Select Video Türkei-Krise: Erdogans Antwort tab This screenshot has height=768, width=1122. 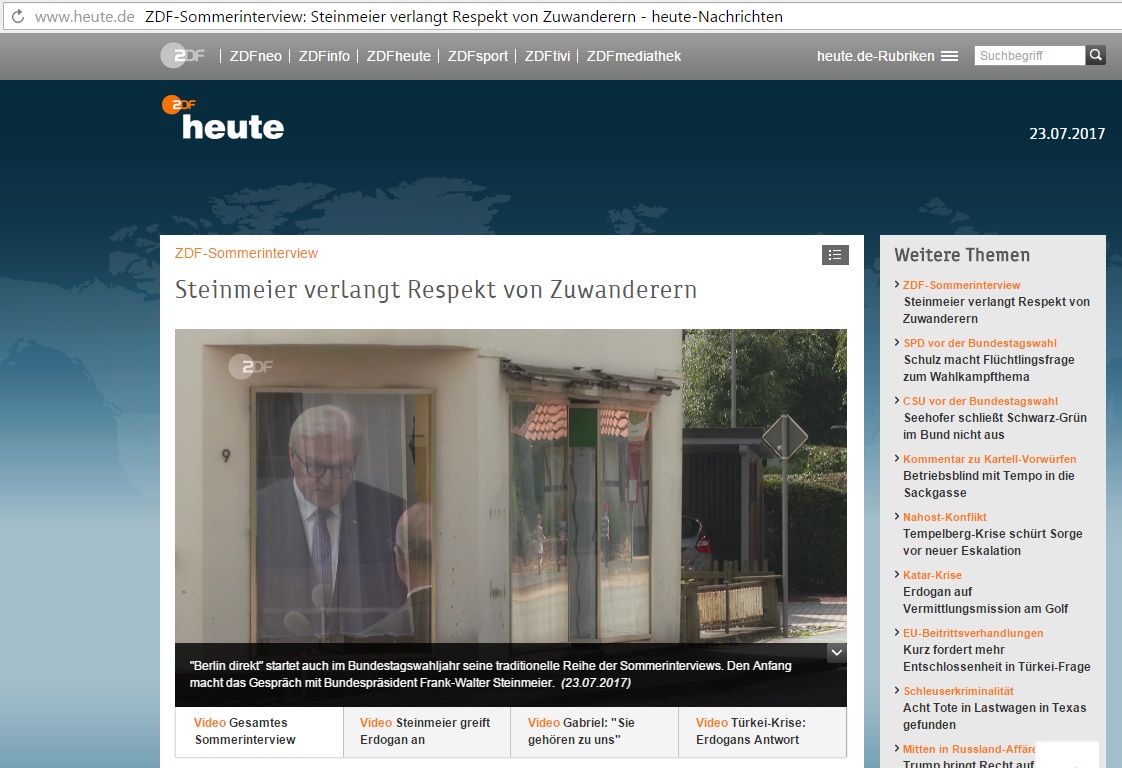tap(762, 731)
